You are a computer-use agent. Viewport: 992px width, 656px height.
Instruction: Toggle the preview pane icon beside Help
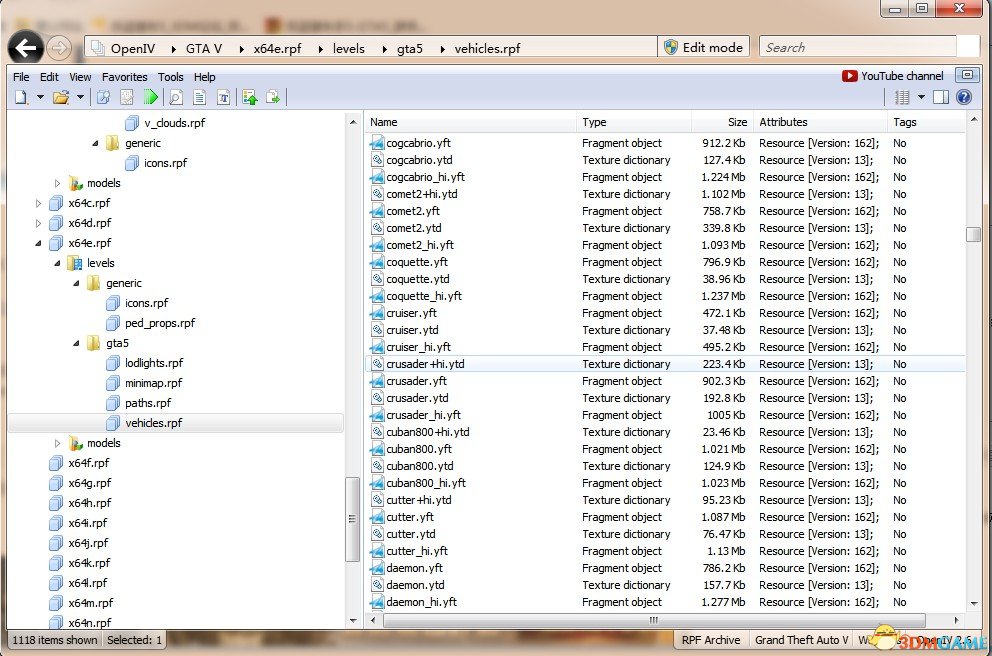point(941,97)
